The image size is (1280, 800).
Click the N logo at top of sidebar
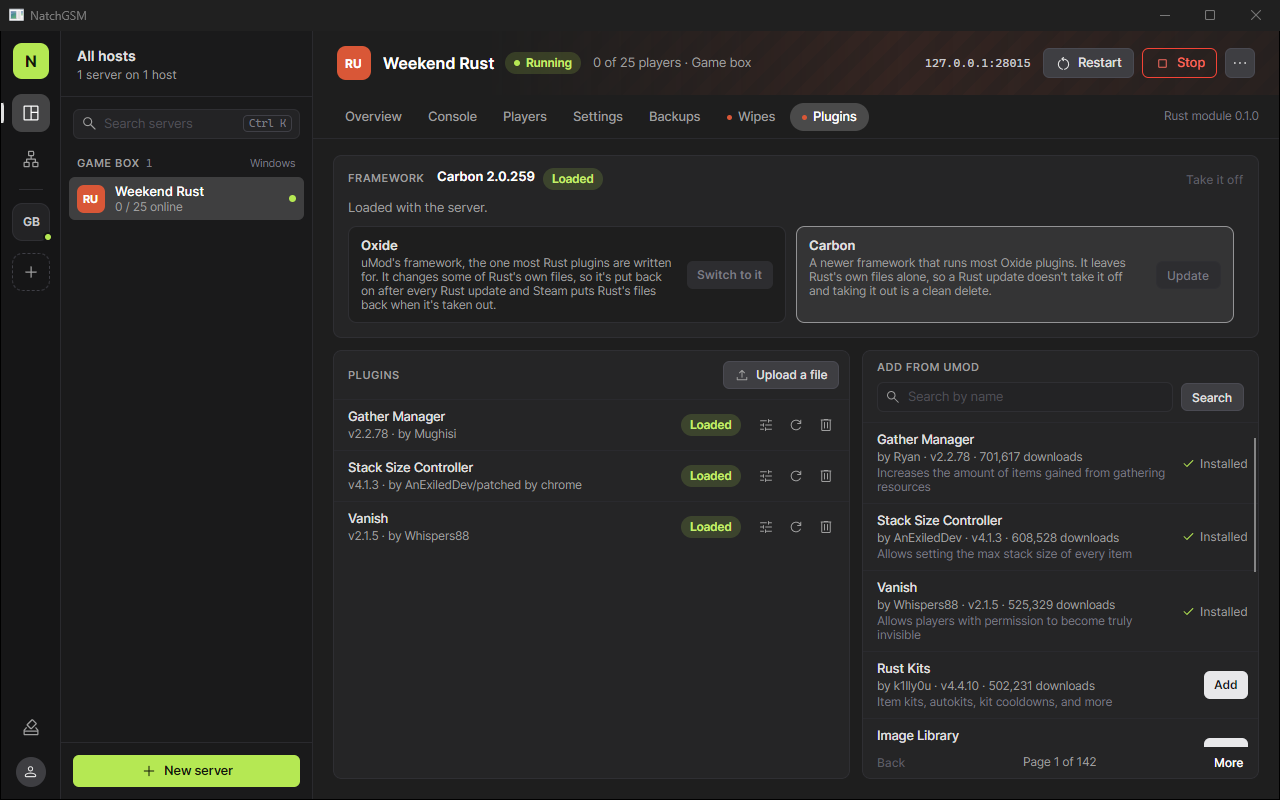pos(31,61)
